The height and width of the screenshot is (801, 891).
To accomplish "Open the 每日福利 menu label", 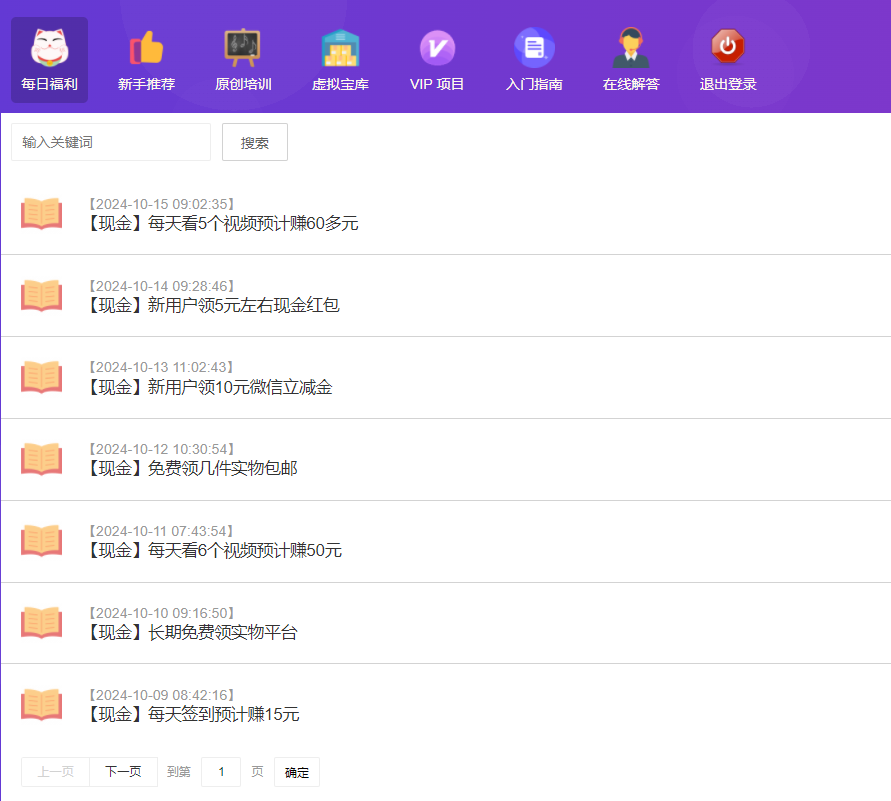I will pos(49,84).
